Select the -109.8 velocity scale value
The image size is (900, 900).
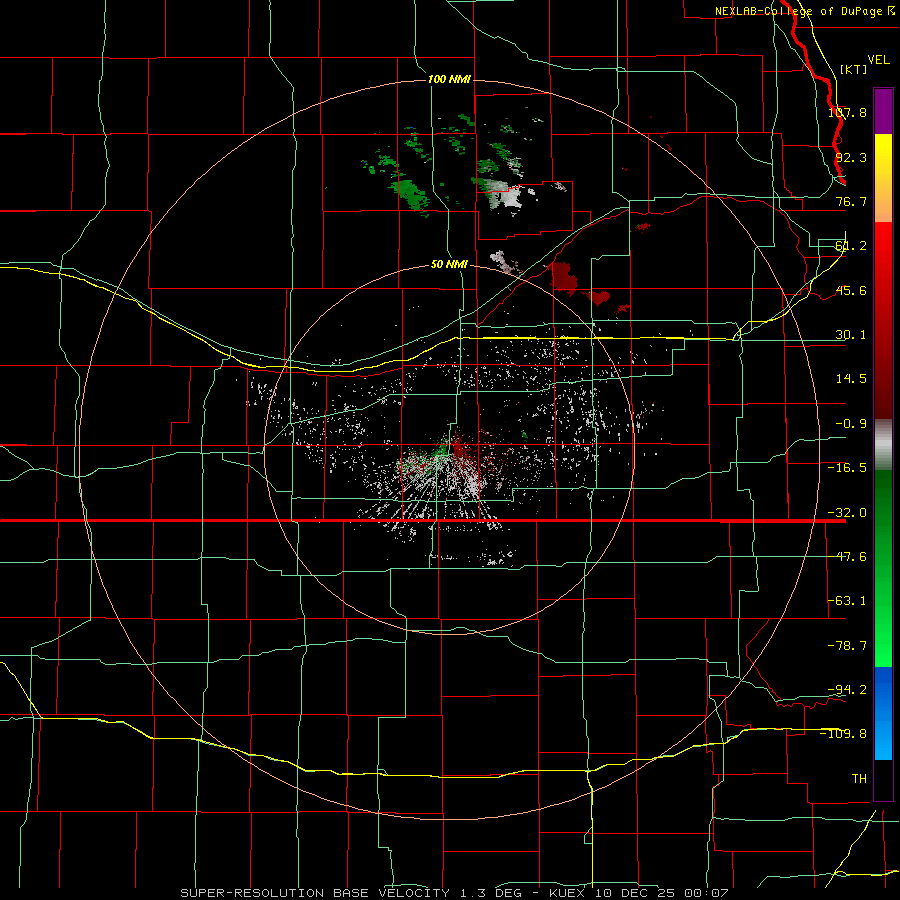coord(844,734)
